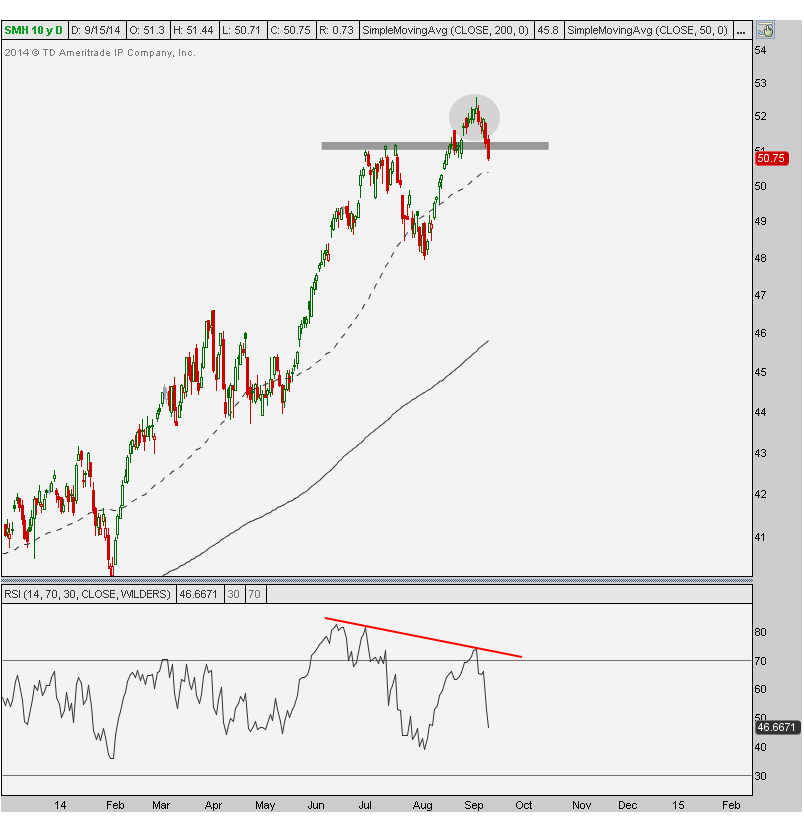Click the Aug label on the time axis
The image size is (804, 836).
click(422, 805)
